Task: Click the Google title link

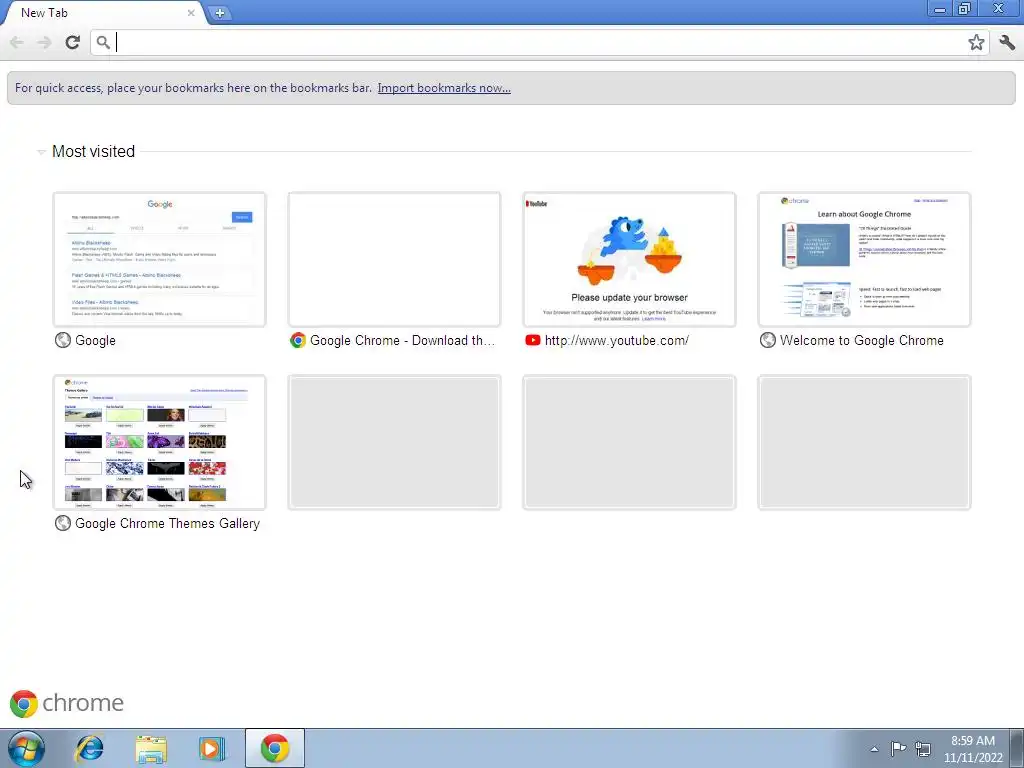Action: (x=95, y=340)
